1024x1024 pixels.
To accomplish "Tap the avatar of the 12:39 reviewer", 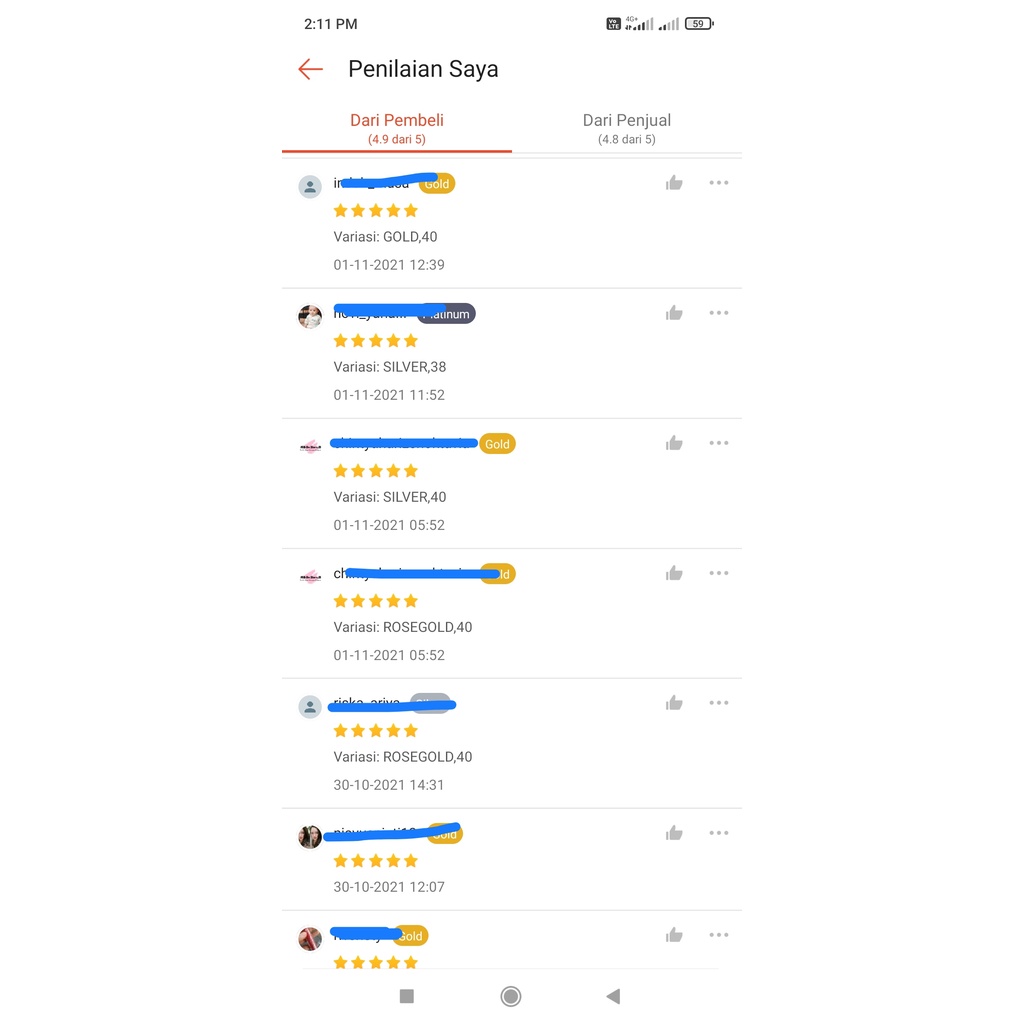I will [x=310, y=187].
